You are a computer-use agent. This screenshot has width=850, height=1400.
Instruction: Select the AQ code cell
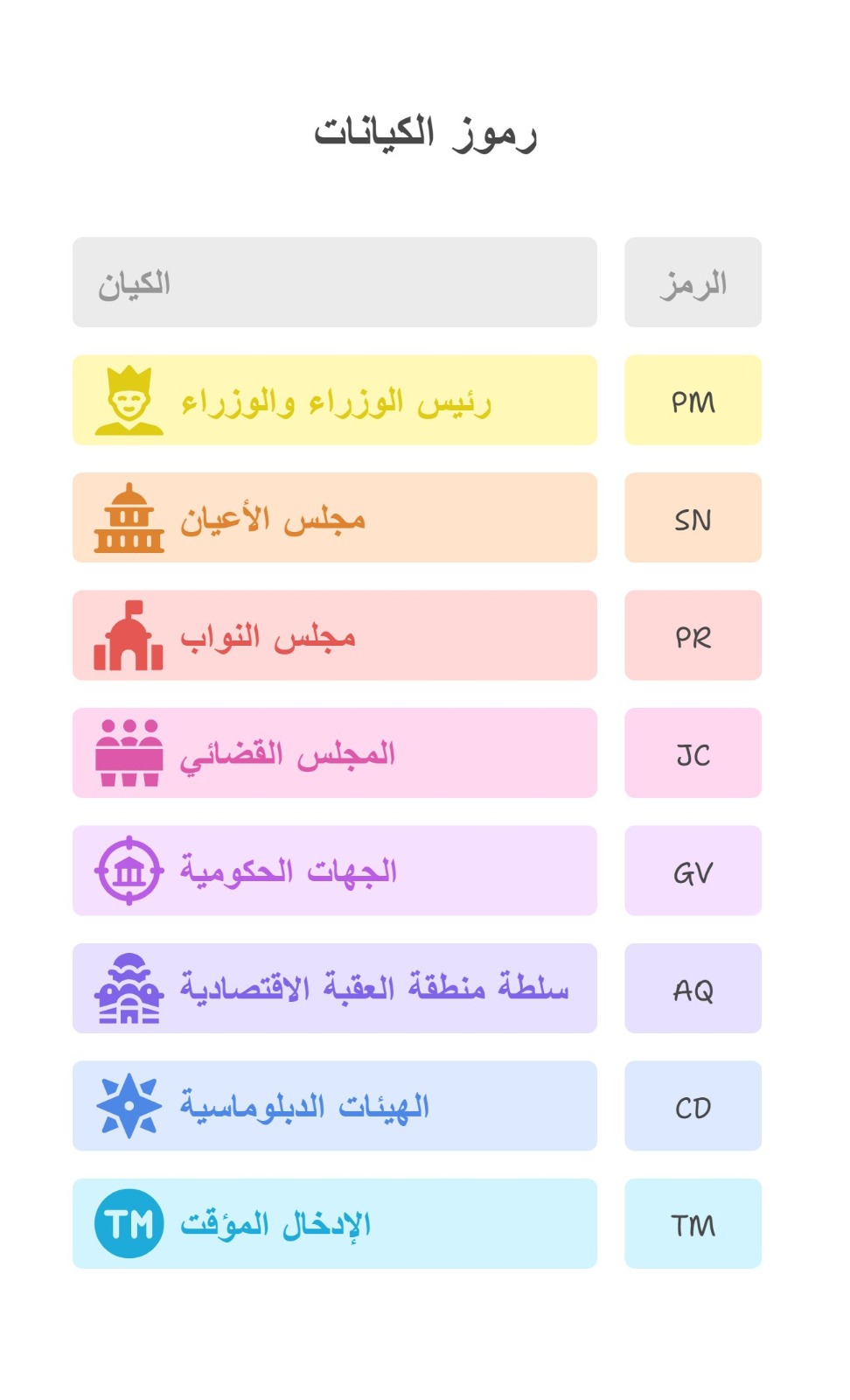[693, 989]
